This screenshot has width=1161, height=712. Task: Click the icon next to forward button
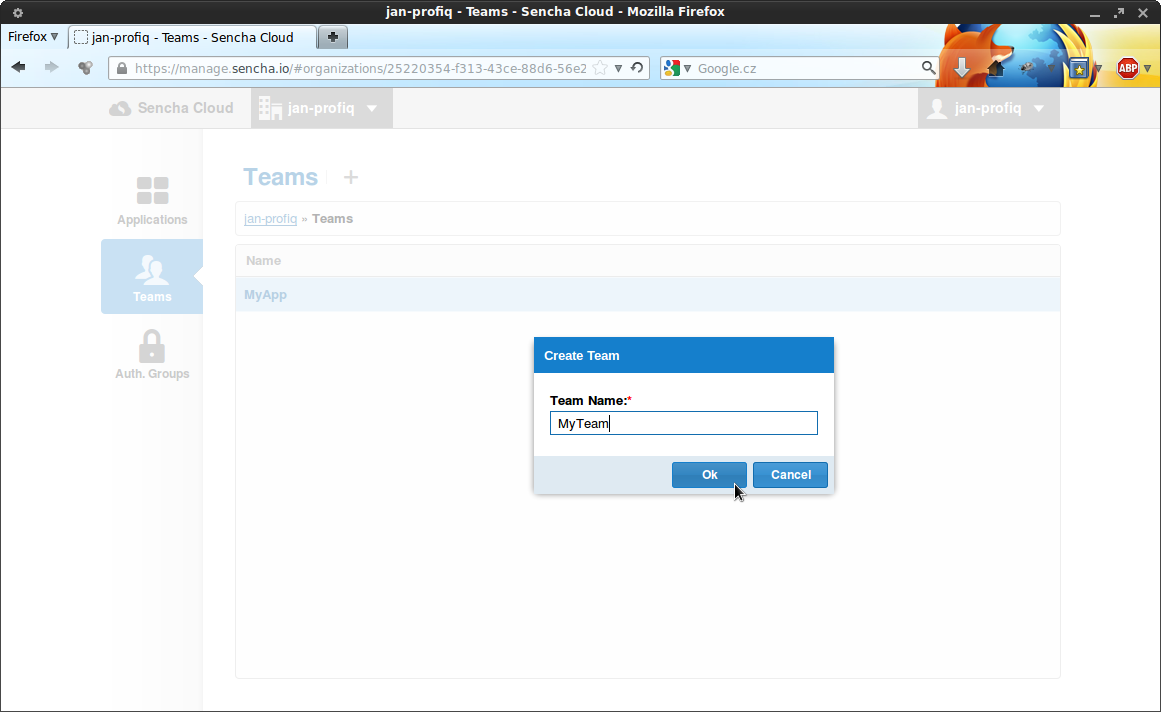coord(85,68)
